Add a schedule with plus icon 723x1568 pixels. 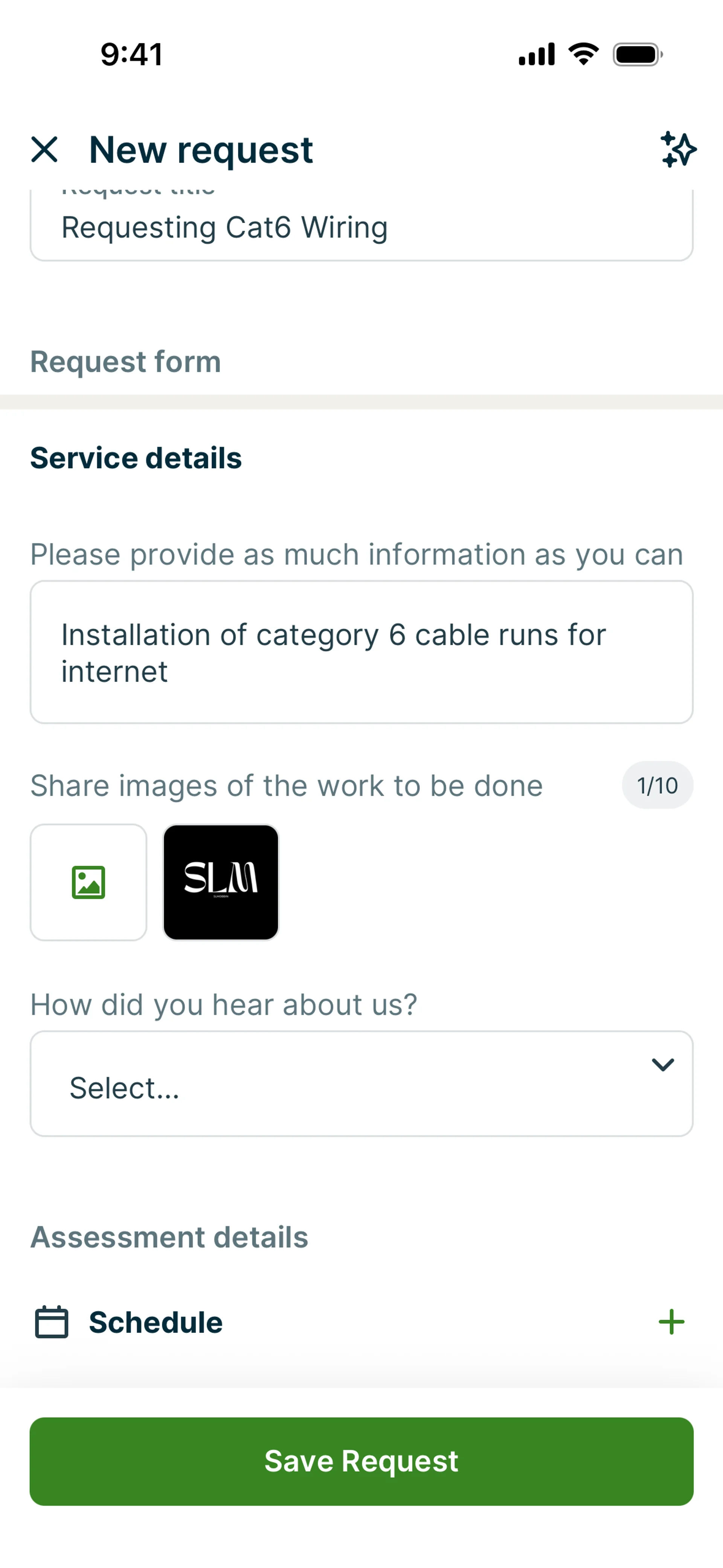[x=671, y=1322]
